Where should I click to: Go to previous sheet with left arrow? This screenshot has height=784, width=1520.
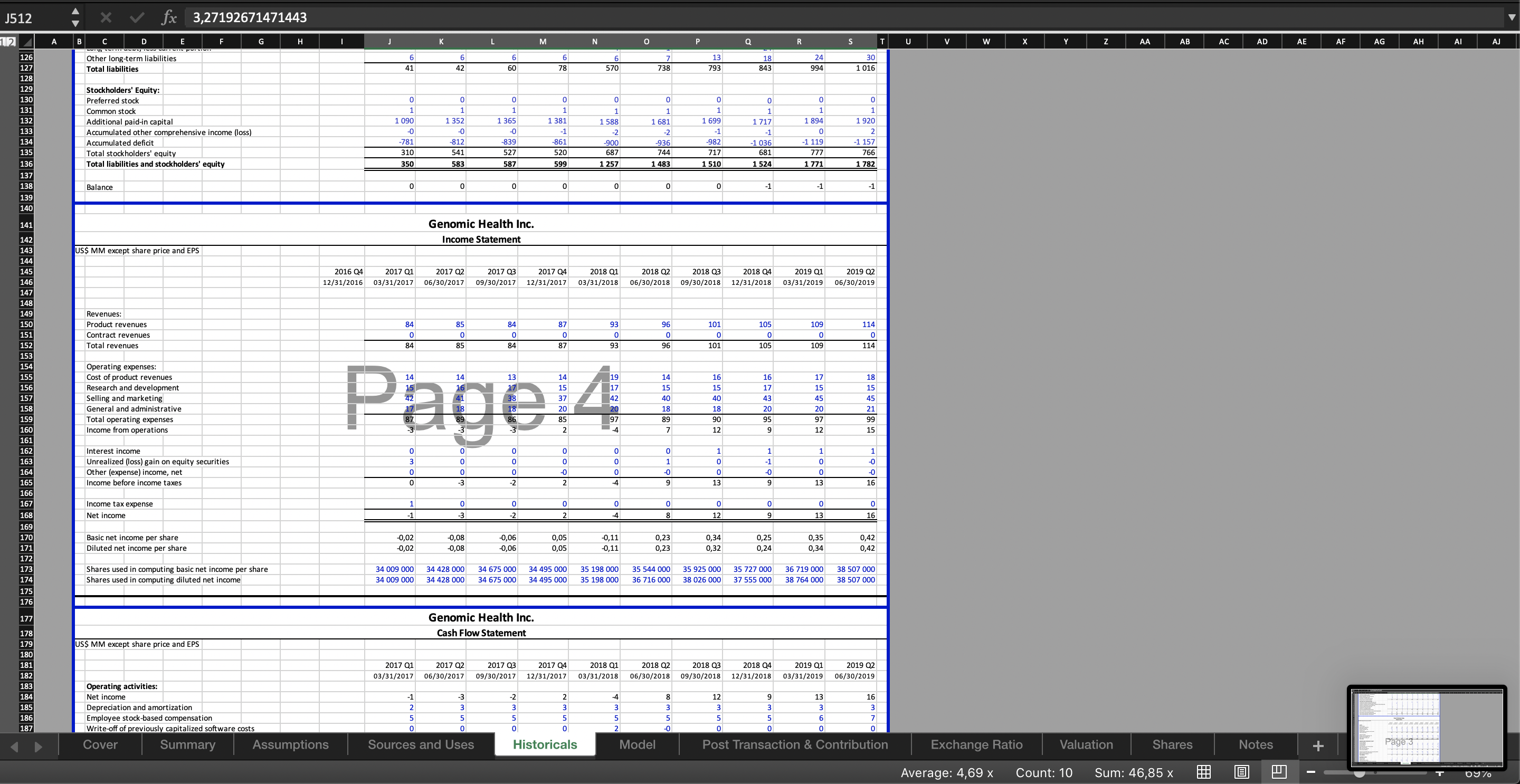click(x=15, y=747)
